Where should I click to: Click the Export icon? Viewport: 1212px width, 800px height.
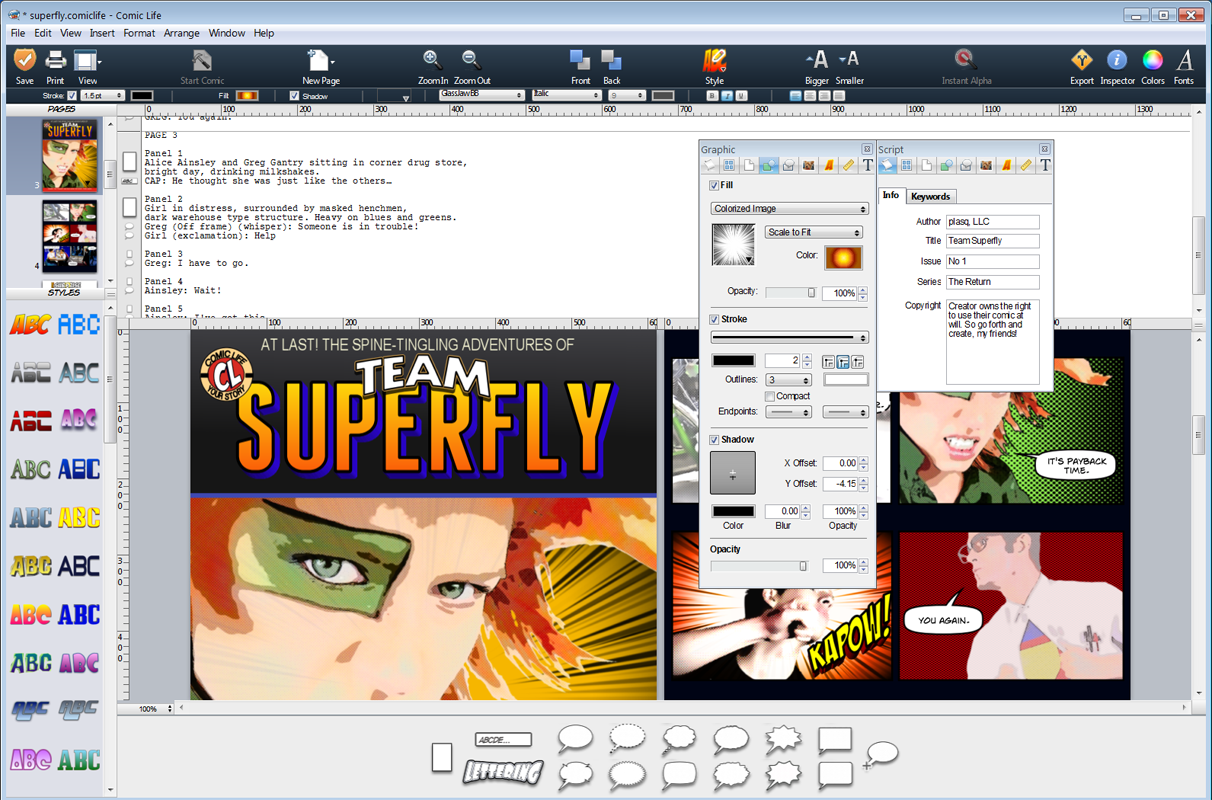tap(1081, 60)
